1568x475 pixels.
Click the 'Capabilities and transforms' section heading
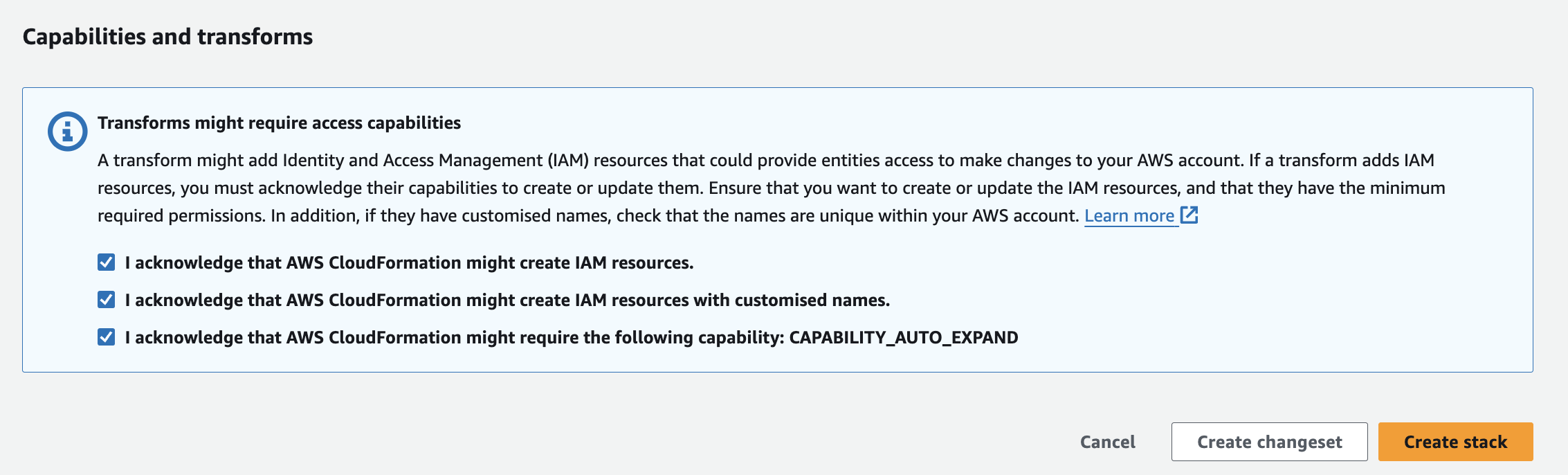coord(167,37)
